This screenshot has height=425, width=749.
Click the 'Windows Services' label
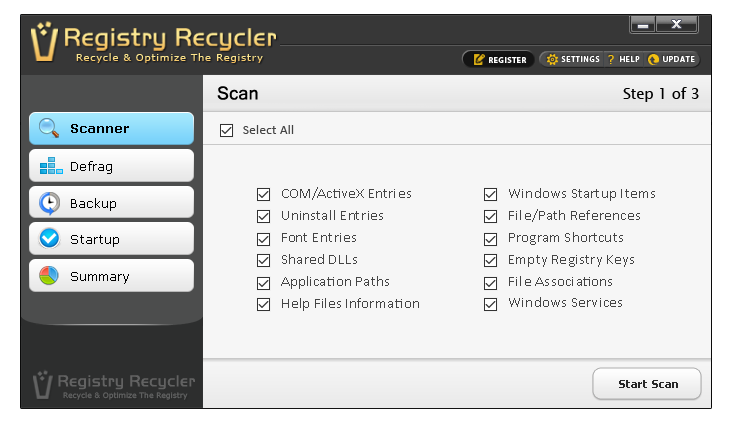pyautogui.click(x=565, y=303)
